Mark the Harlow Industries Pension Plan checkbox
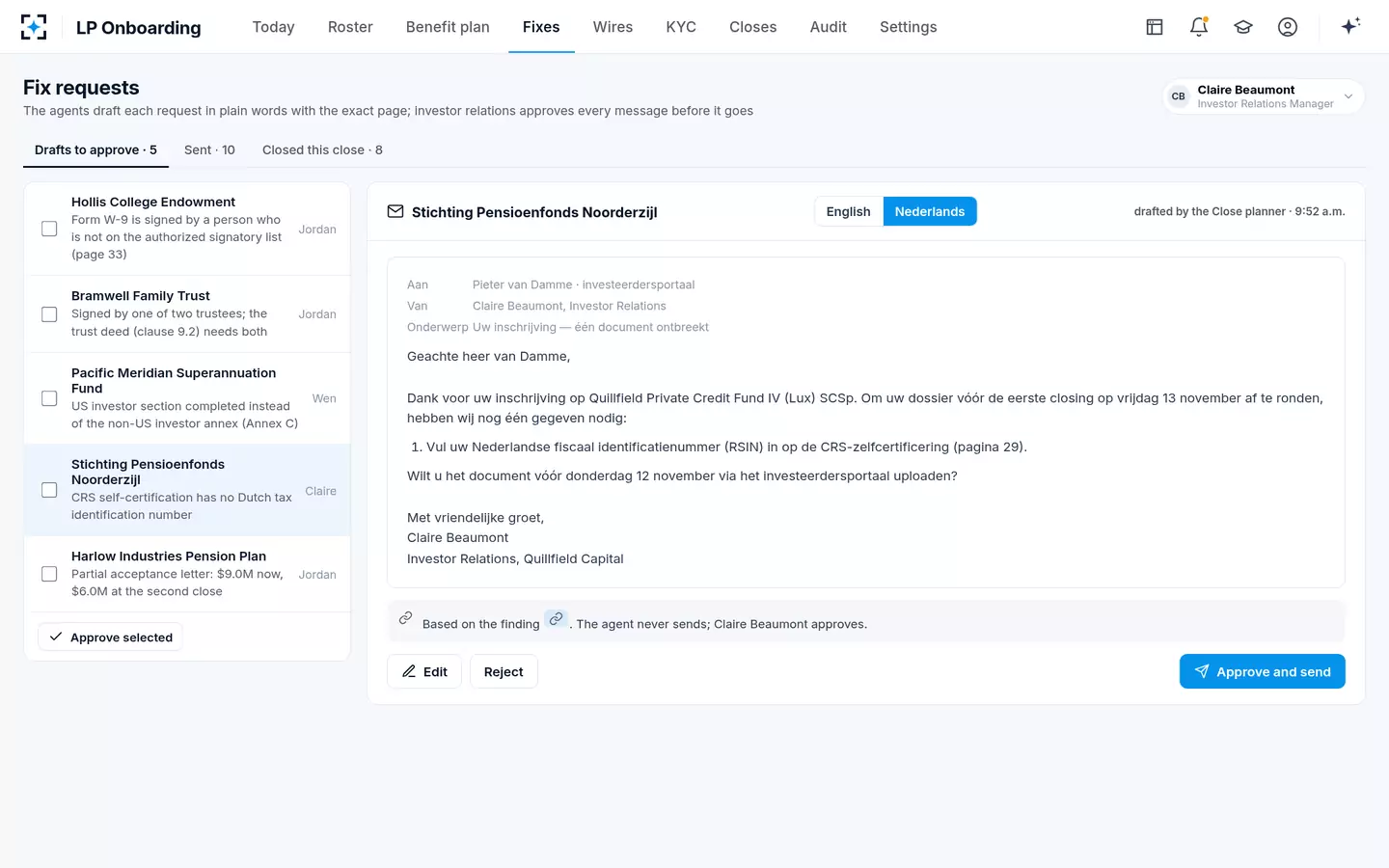Viewport: 1389px width, 868px height. coord(49,574)
